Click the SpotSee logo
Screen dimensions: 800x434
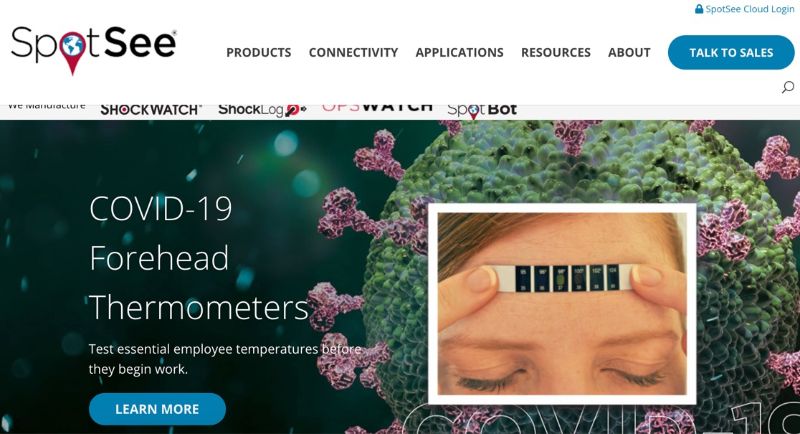94,50
